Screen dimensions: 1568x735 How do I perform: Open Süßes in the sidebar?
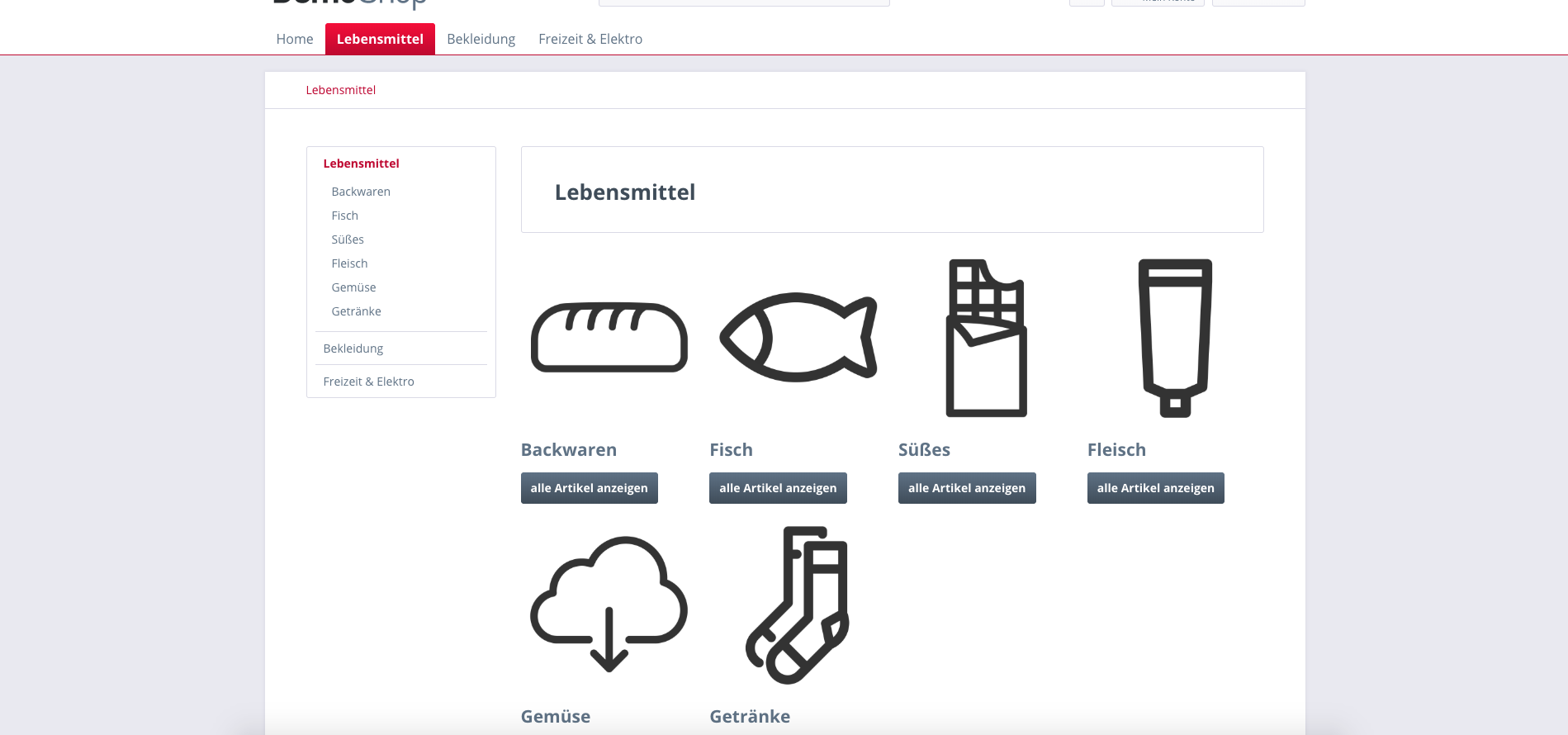pos(348,239)
